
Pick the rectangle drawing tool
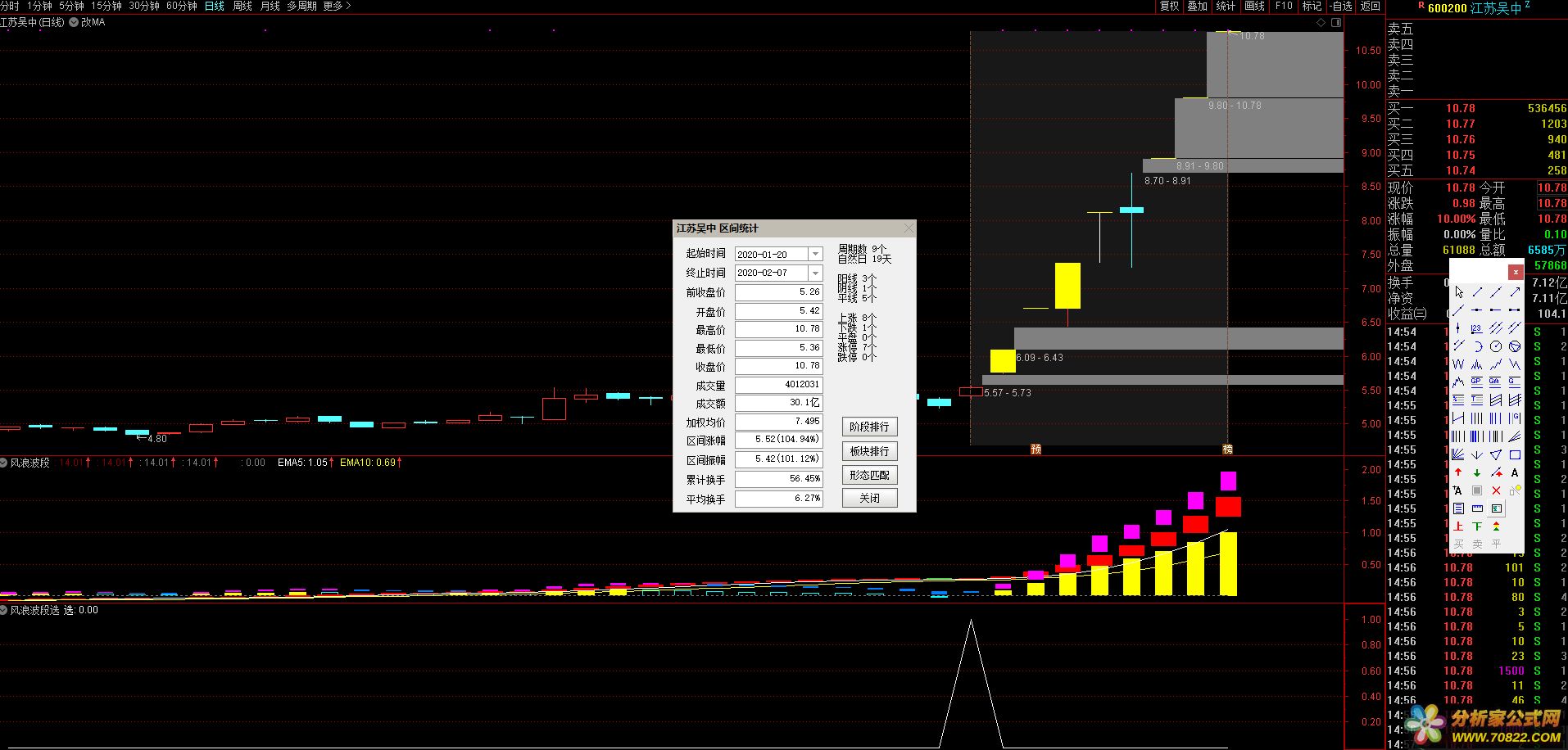(1515, 454)
